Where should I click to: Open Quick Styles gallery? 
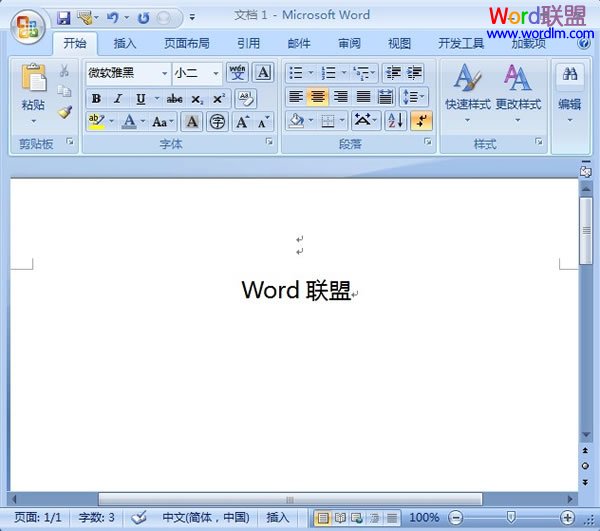[x=467, y=94]
